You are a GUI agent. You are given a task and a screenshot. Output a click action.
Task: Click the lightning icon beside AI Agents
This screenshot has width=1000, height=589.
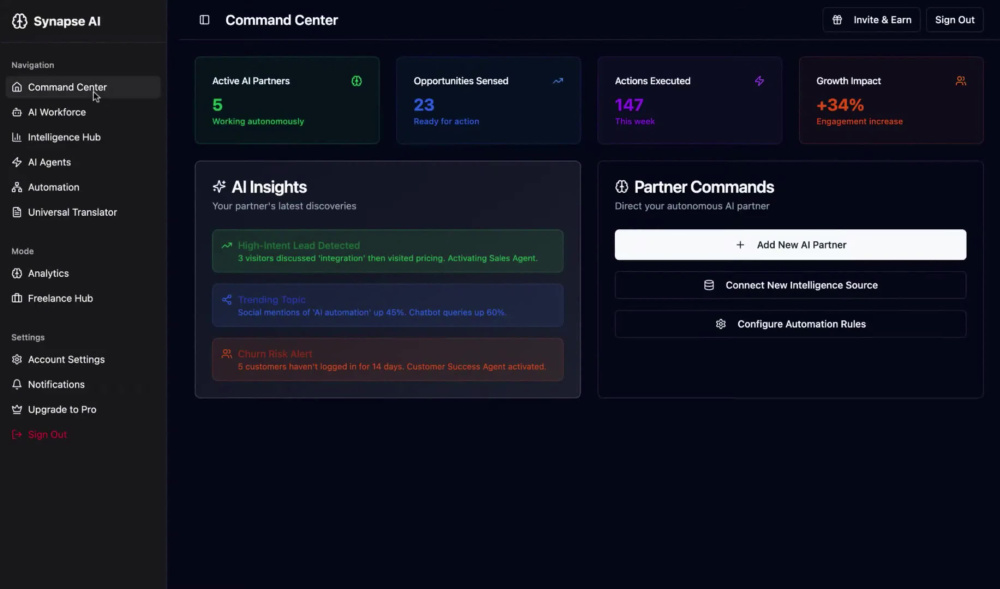pyautogui.click(x=17, y=162)
